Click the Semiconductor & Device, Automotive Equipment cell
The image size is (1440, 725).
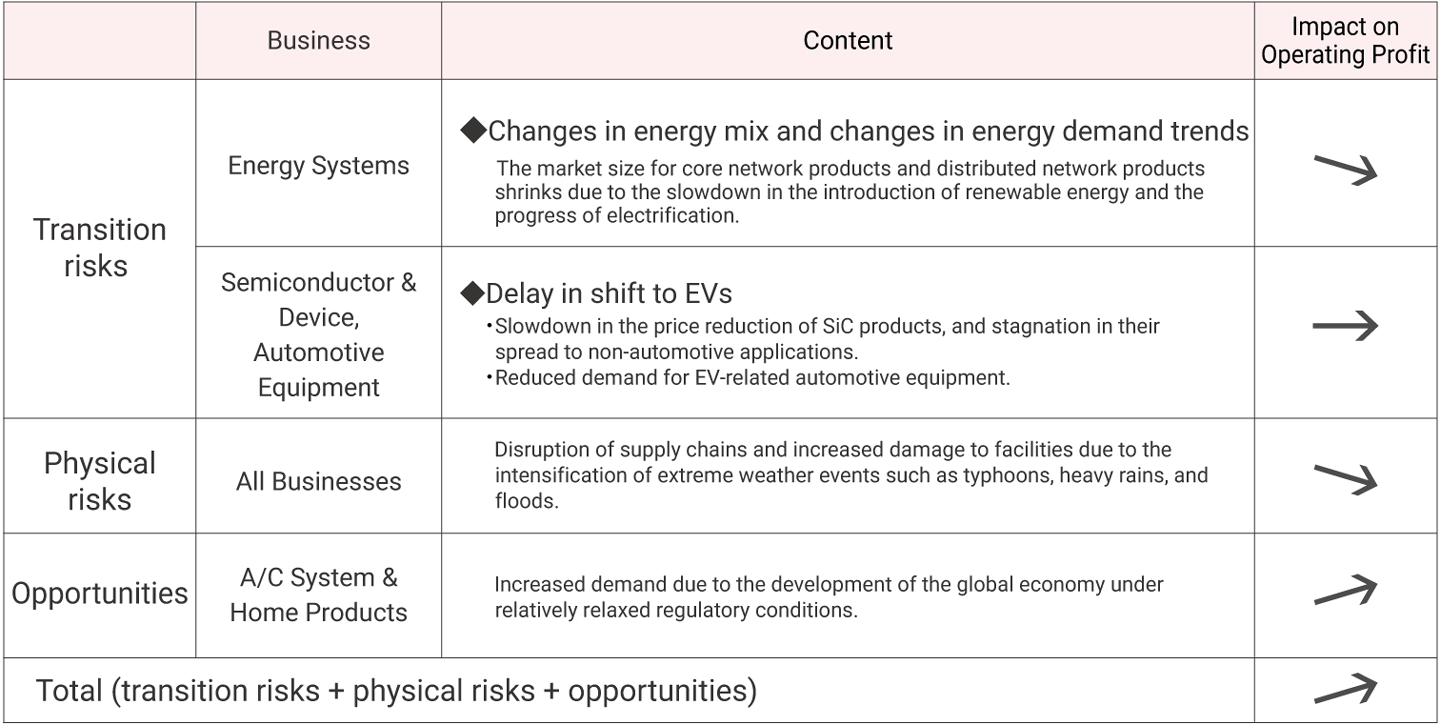coord(318,334)
